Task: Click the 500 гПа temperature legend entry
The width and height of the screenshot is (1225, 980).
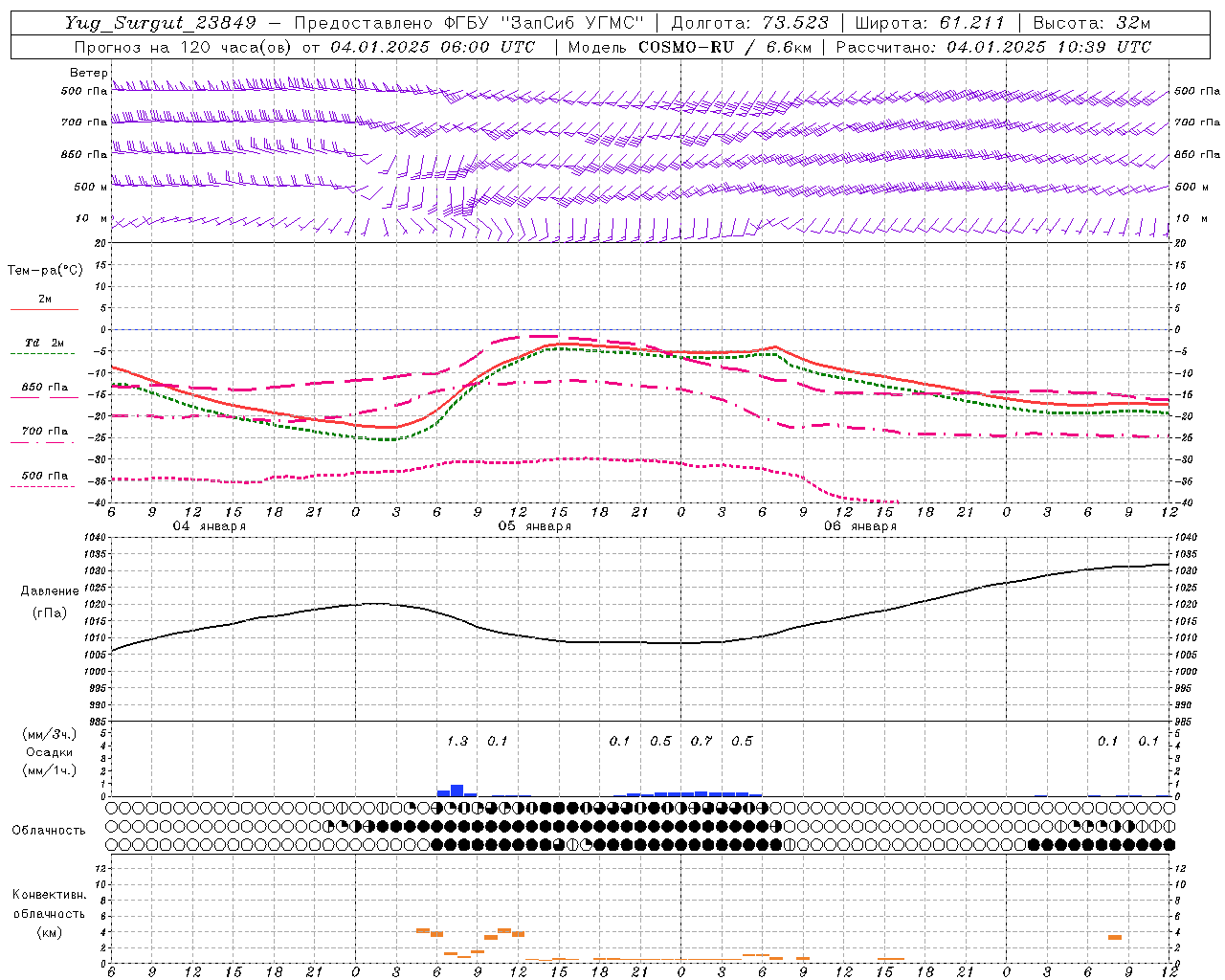Action: point(44,477)
